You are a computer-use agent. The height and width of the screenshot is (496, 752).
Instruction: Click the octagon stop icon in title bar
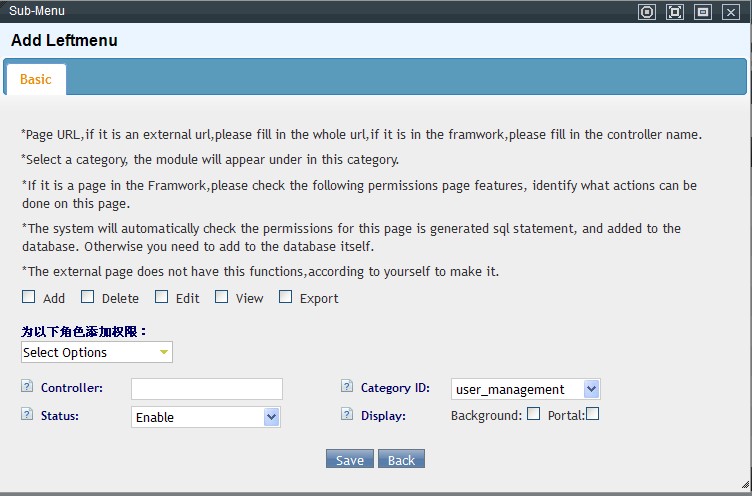click(x=647, y=12)
